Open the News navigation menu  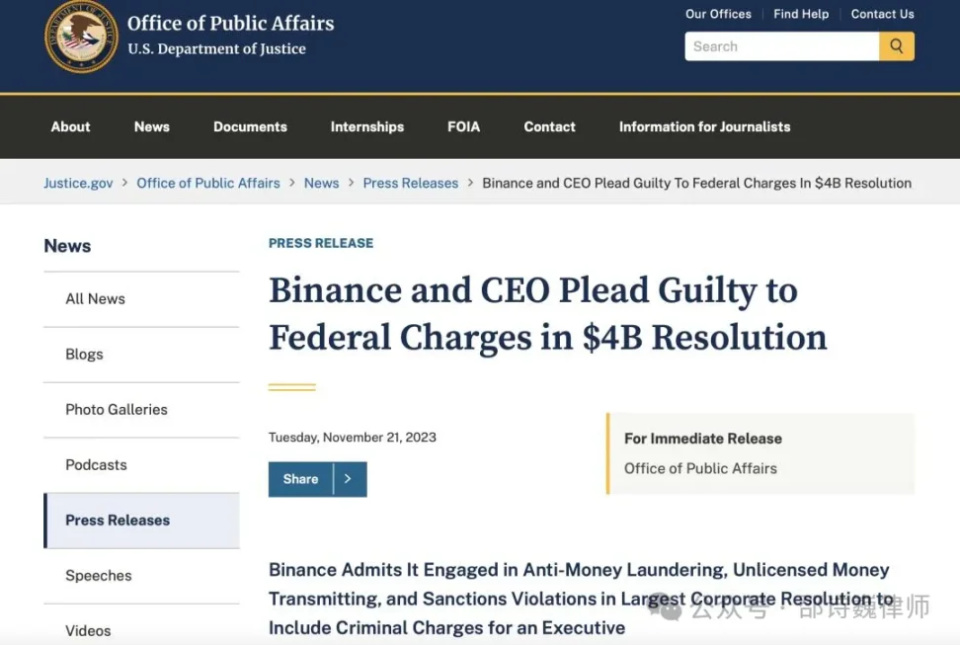152,127
